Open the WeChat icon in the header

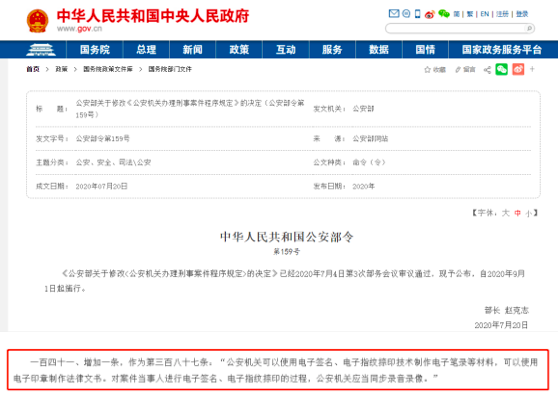(444, 14)
